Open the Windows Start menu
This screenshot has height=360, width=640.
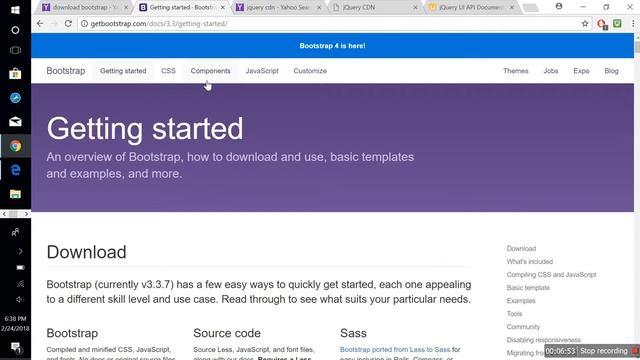tap(15, 10)
